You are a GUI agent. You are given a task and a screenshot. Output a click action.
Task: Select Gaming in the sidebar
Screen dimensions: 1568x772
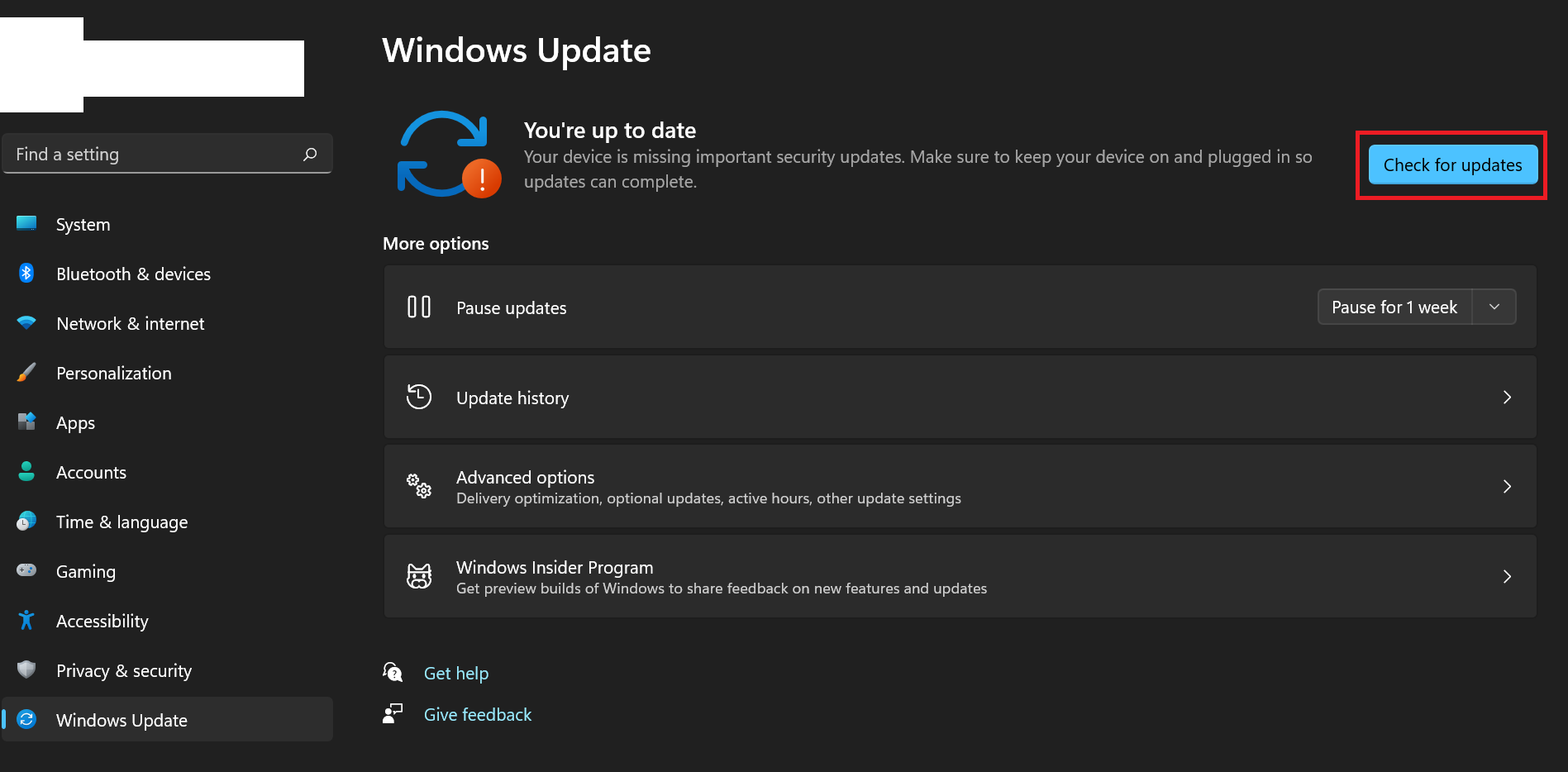[167, 571]
